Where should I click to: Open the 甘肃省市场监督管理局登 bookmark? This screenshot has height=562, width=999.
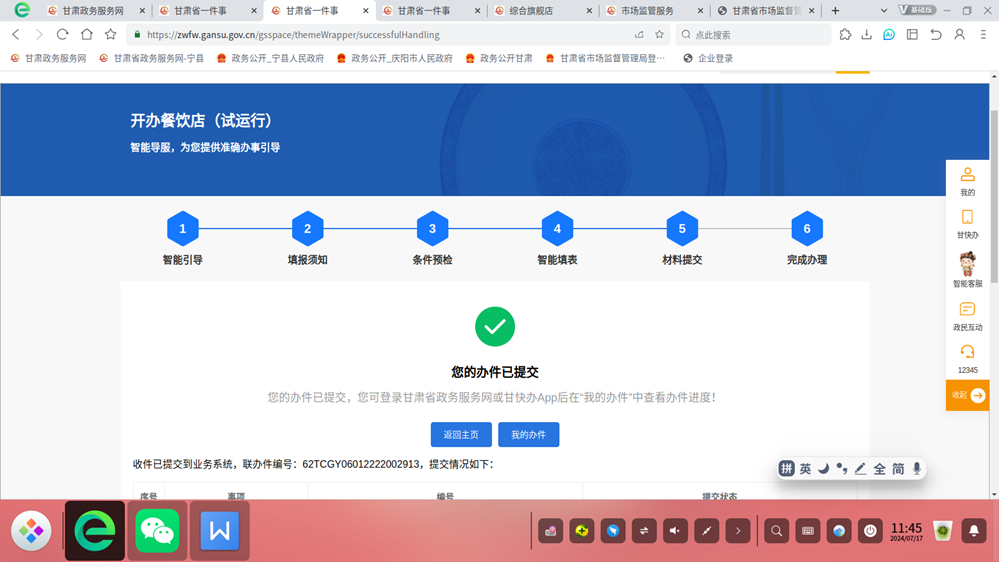pos(605,58)
